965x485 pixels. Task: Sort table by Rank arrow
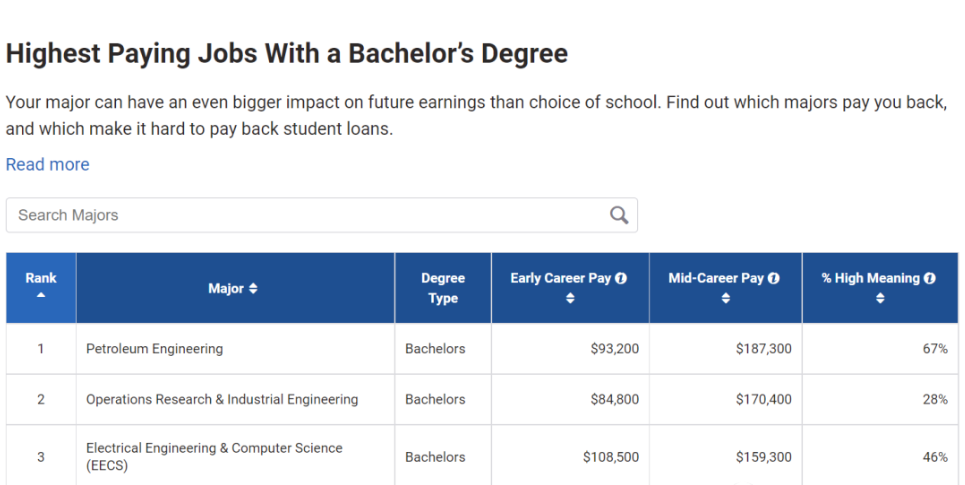pos(41,295)
